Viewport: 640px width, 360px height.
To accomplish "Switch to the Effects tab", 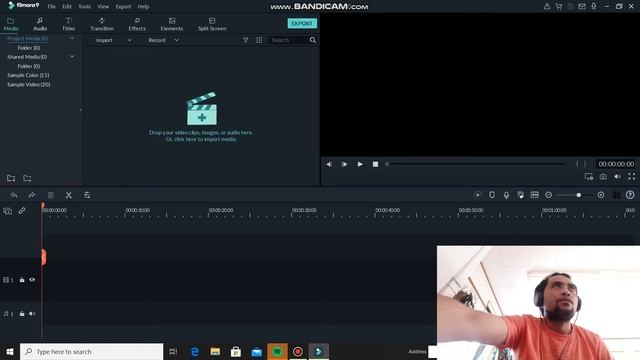I will tap(137, 24).
